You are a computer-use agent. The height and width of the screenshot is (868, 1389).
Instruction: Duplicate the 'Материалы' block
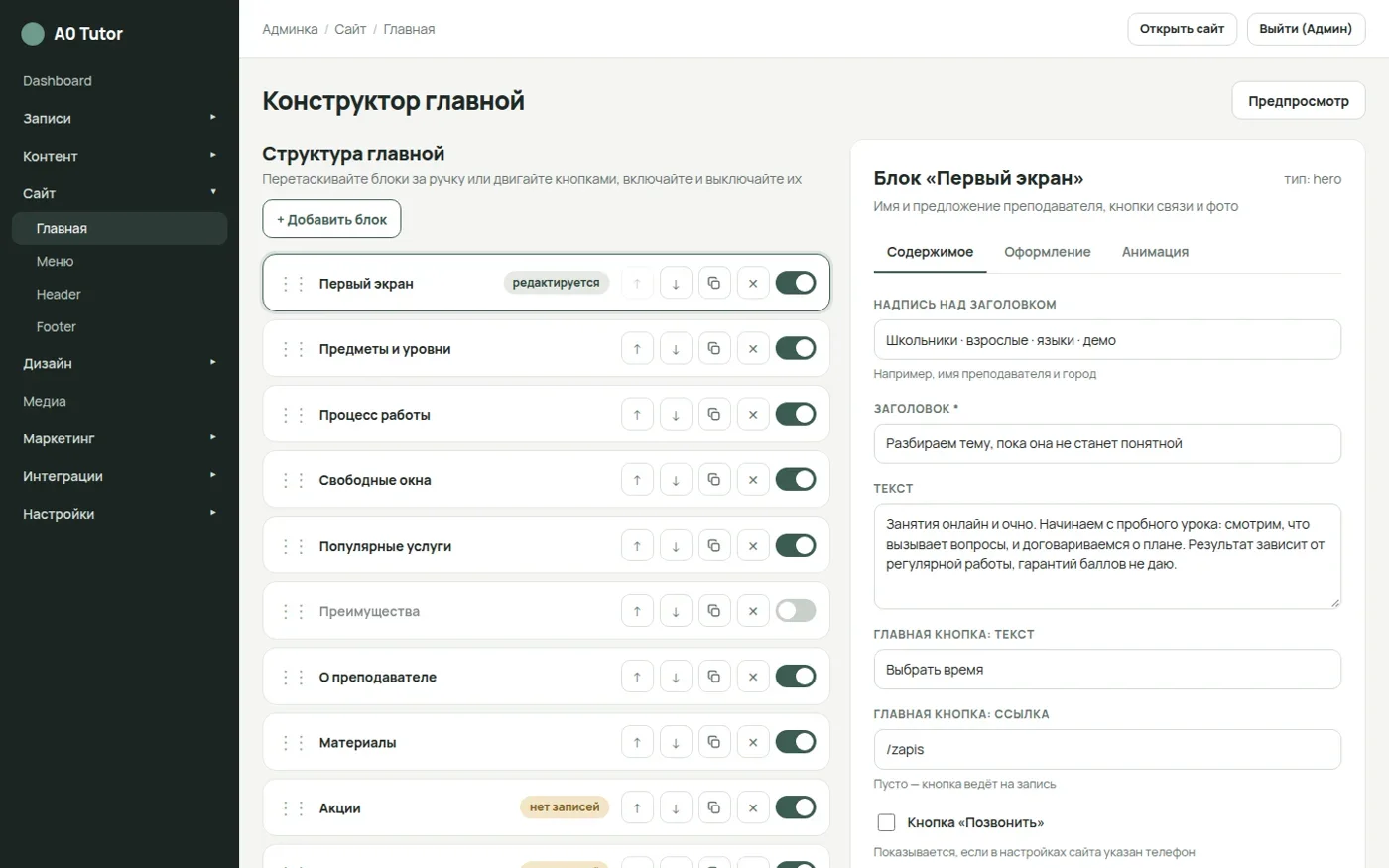(714, 742)
